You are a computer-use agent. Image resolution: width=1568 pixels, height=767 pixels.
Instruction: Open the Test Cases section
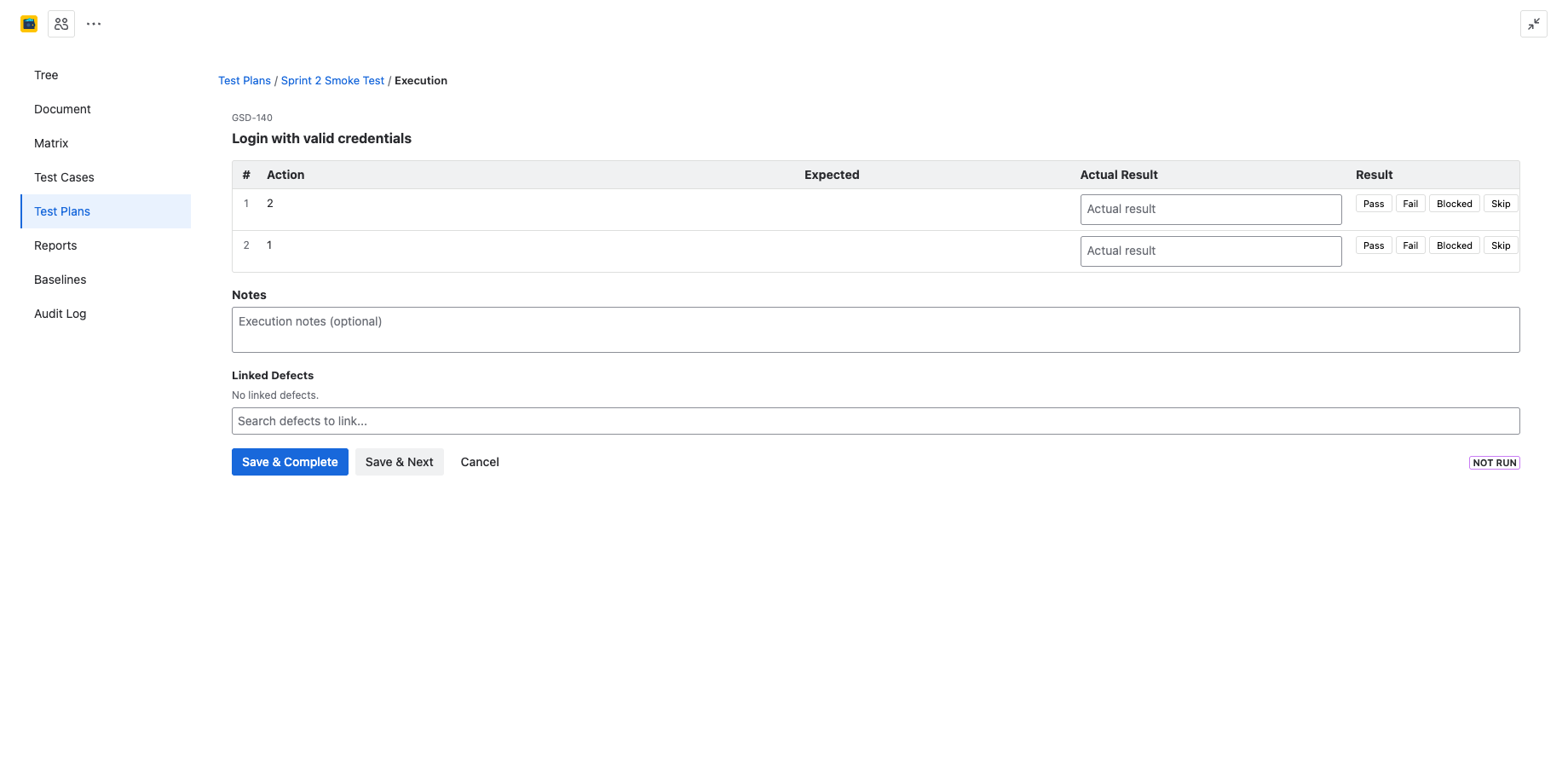pyautogui.click(x=64, y=177)
